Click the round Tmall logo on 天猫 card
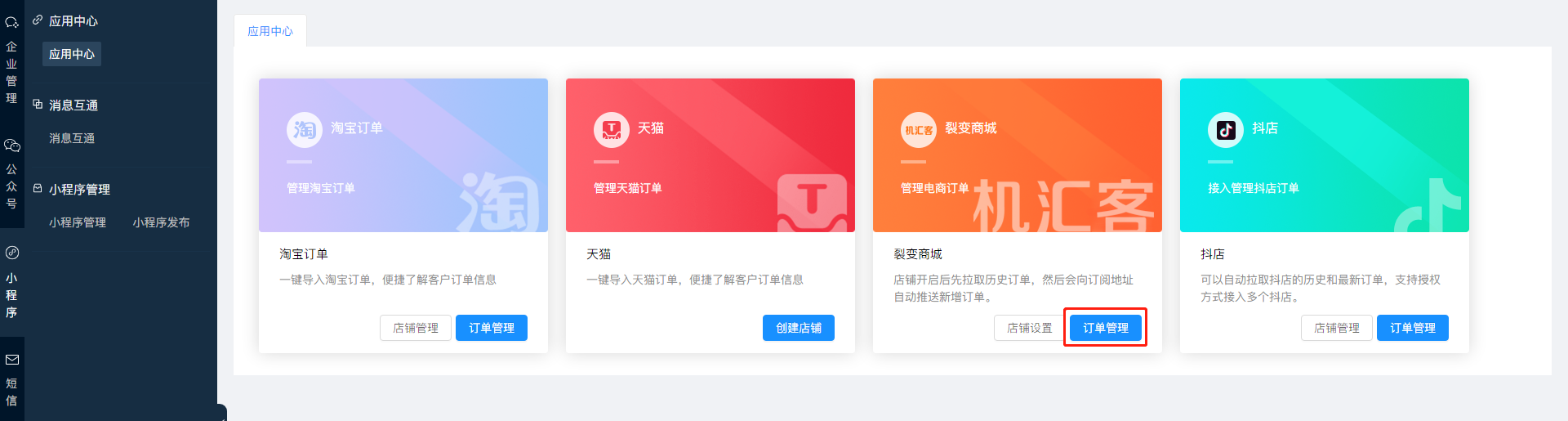The height and width of the screenshot is (421, 1568). tap(612, 130)
